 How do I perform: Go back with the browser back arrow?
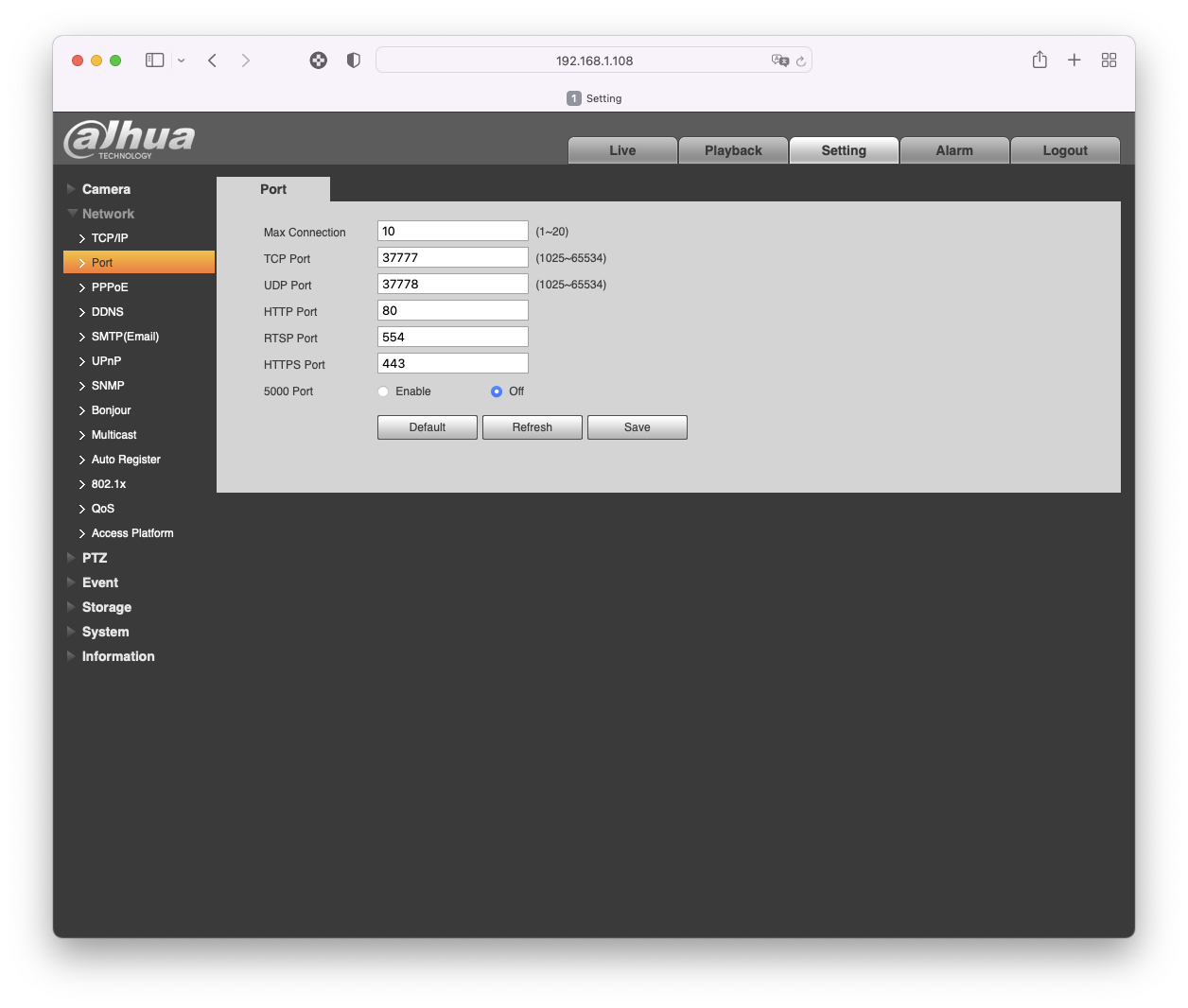pyautogui.click(x=213, y=61)
